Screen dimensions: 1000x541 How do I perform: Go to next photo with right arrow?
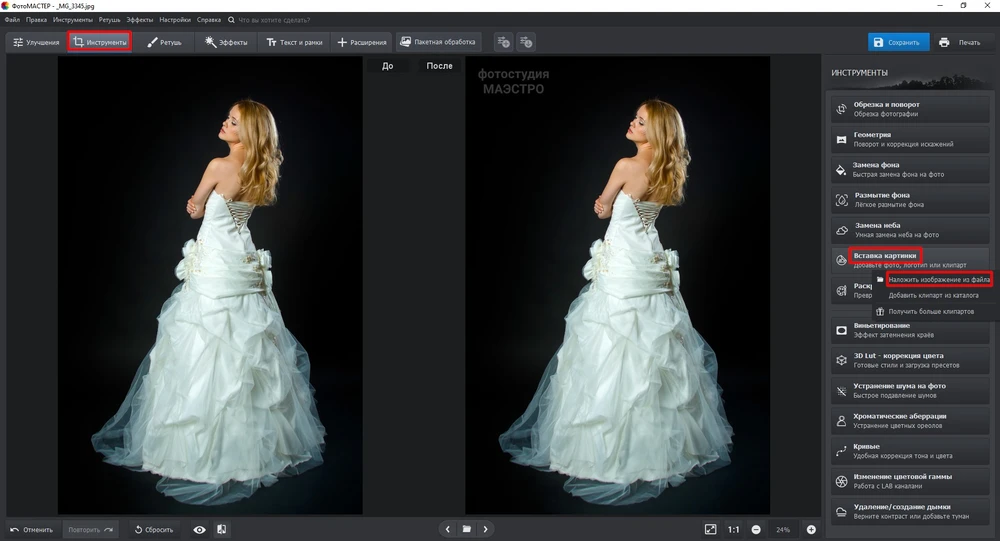(486, 529)
